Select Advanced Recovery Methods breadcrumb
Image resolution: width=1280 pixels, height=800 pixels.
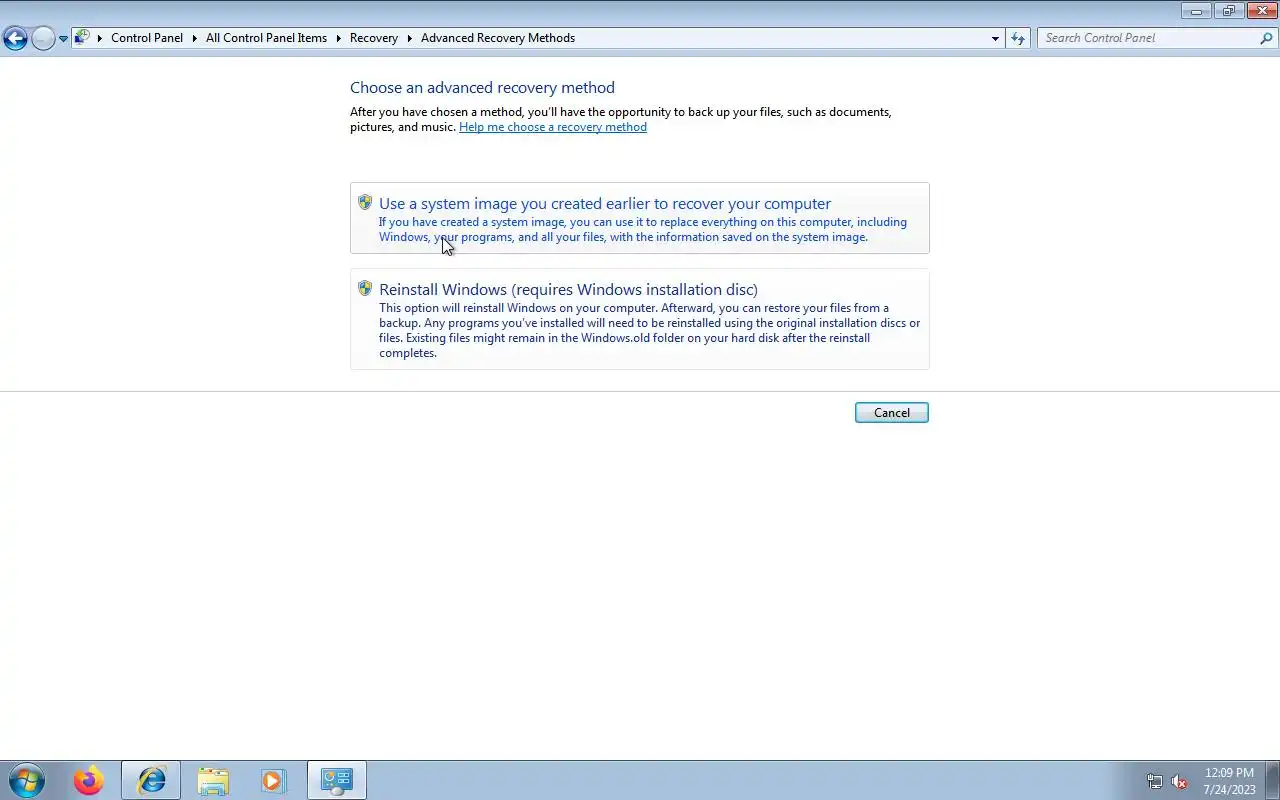click(498, 38)
